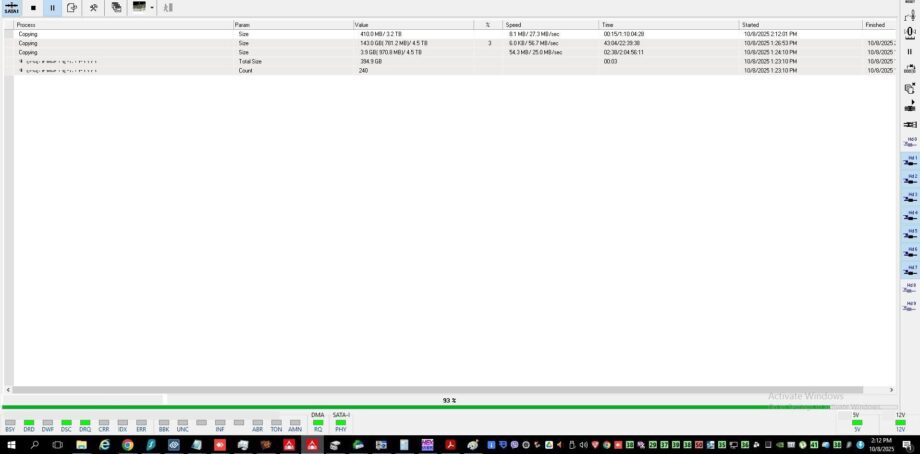Click the Process column header
Image resolution: width=920 pixels, height=454 pixels.
[x=120, y=24]
